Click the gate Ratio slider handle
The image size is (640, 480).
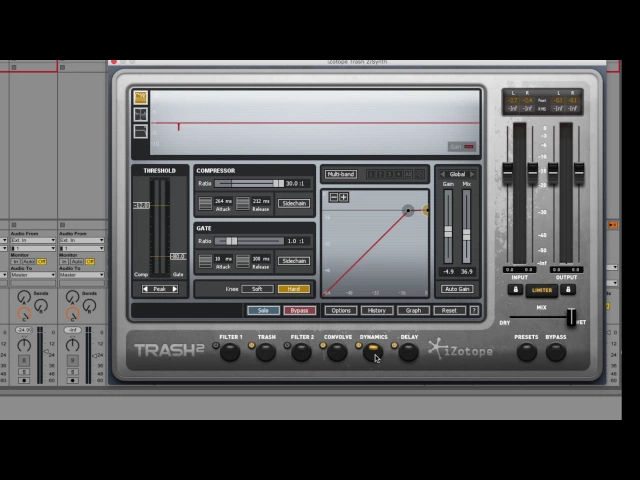231,241
